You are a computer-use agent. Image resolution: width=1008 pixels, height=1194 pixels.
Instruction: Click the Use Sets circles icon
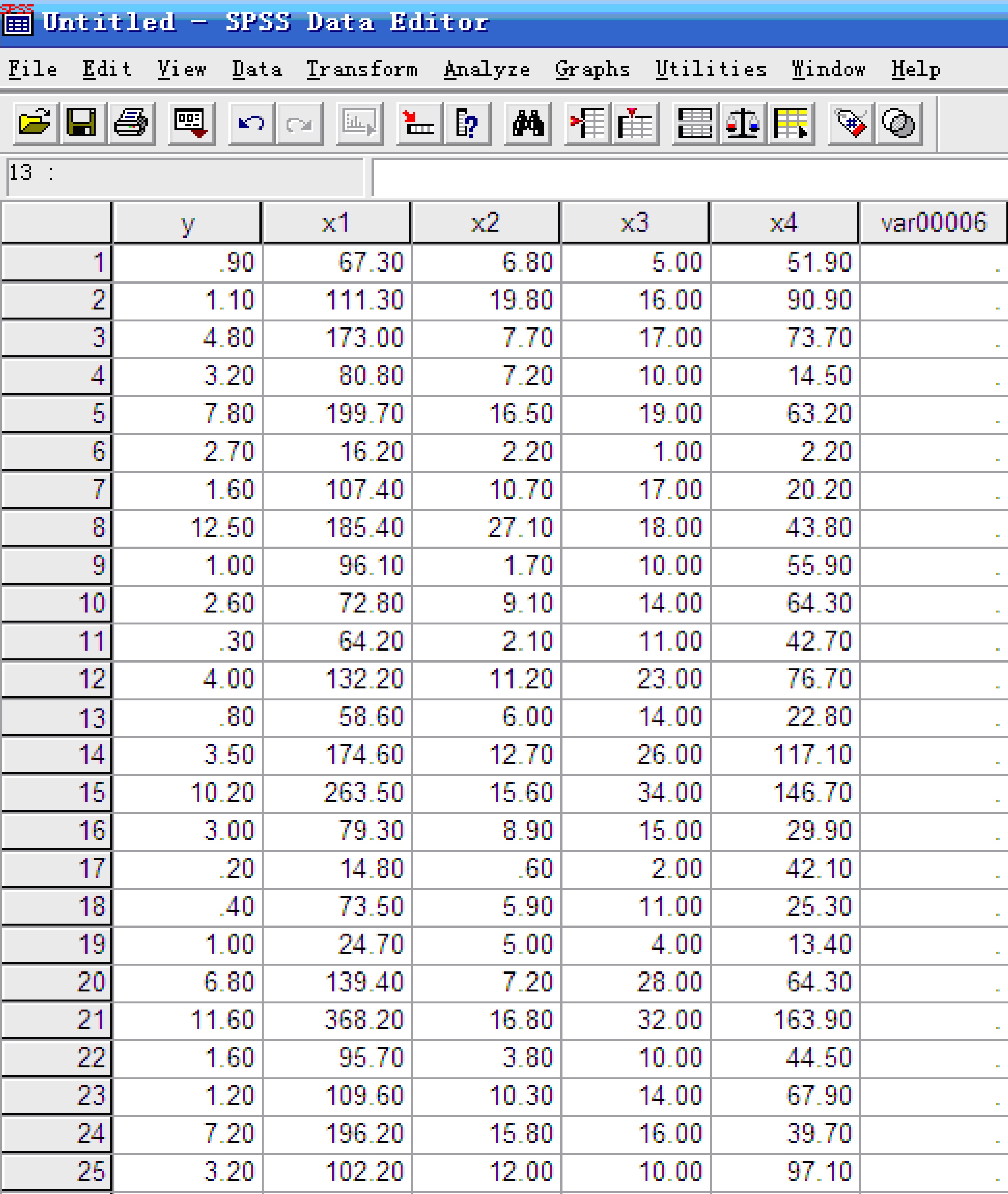click(x=899, y=123)
